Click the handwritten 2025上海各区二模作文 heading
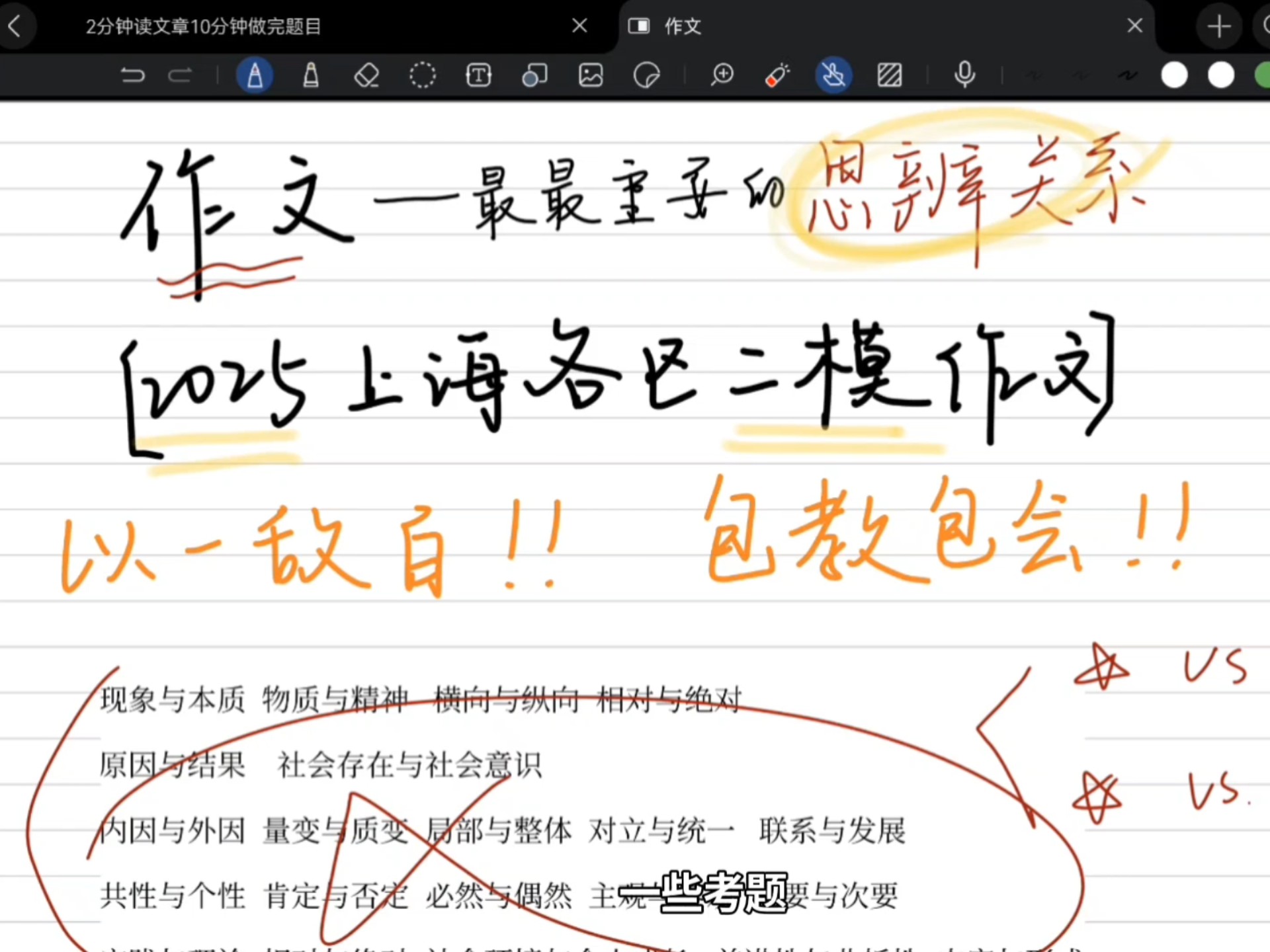The height and width of the screenshot is (952, 1270). (x=618, y=383)
